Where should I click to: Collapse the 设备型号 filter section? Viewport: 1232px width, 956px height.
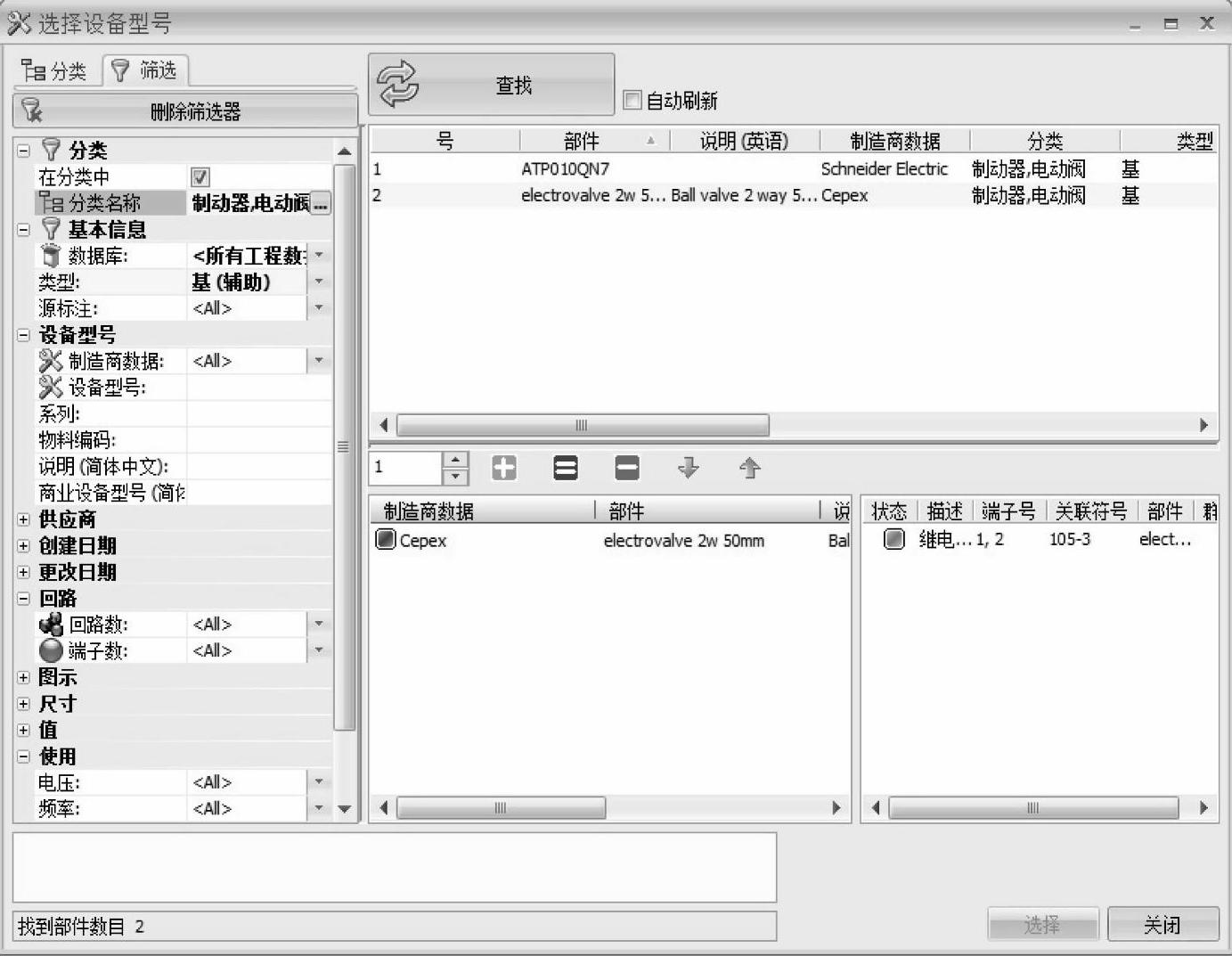(x=24, y=335)
